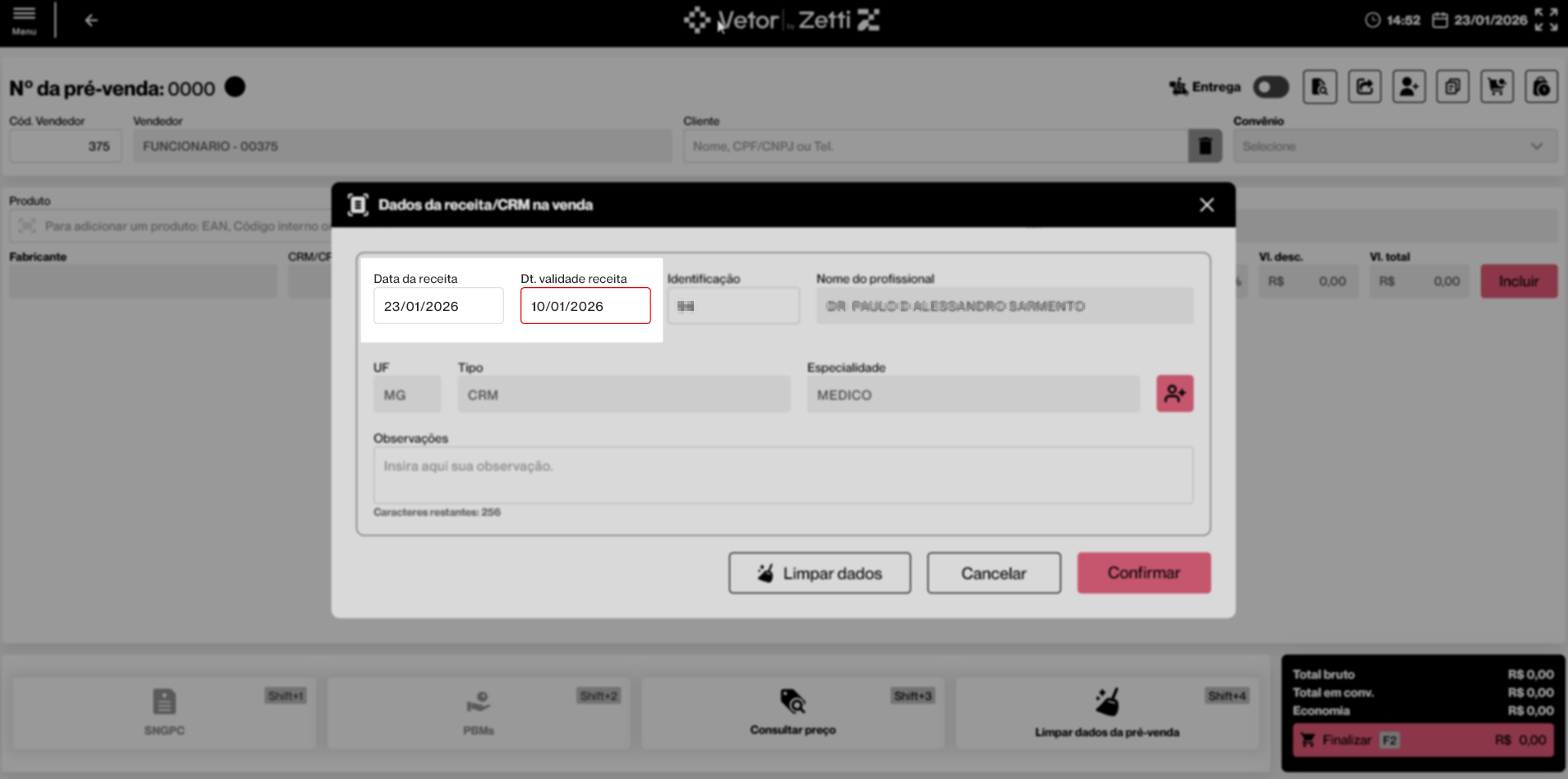Viewport: 1568px width, 779px height.
Task: Click the Limpar dados button
Action: (820, 573)
